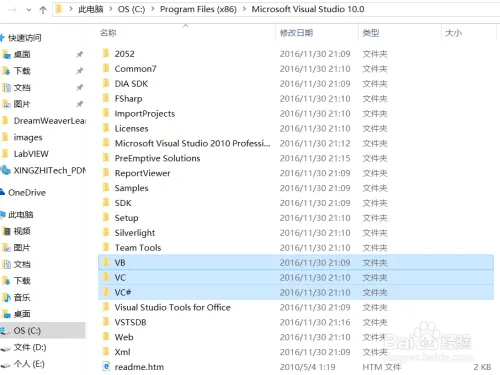Select 'Visual Studio Tools for Office' folder name

coord(173,307)
